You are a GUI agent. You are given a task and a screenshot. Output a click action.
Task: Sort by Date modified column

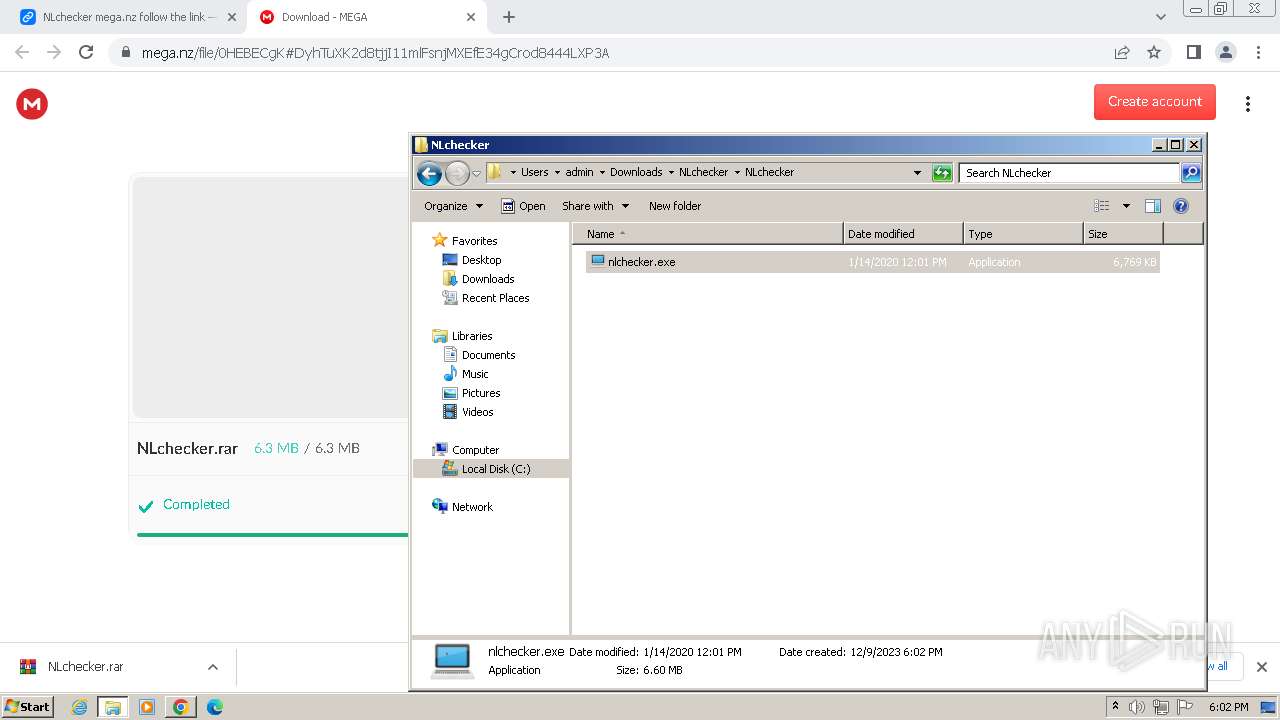click(903, 234)
